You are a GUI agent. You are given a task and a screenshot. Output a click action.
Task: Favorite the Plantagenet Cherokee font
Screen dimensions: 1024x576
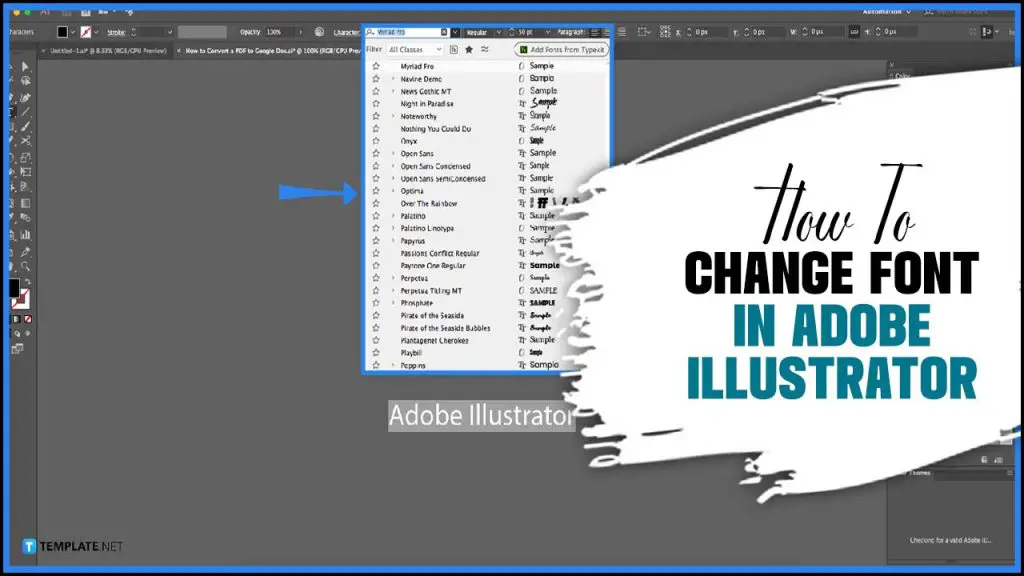[x=376, y=340]
